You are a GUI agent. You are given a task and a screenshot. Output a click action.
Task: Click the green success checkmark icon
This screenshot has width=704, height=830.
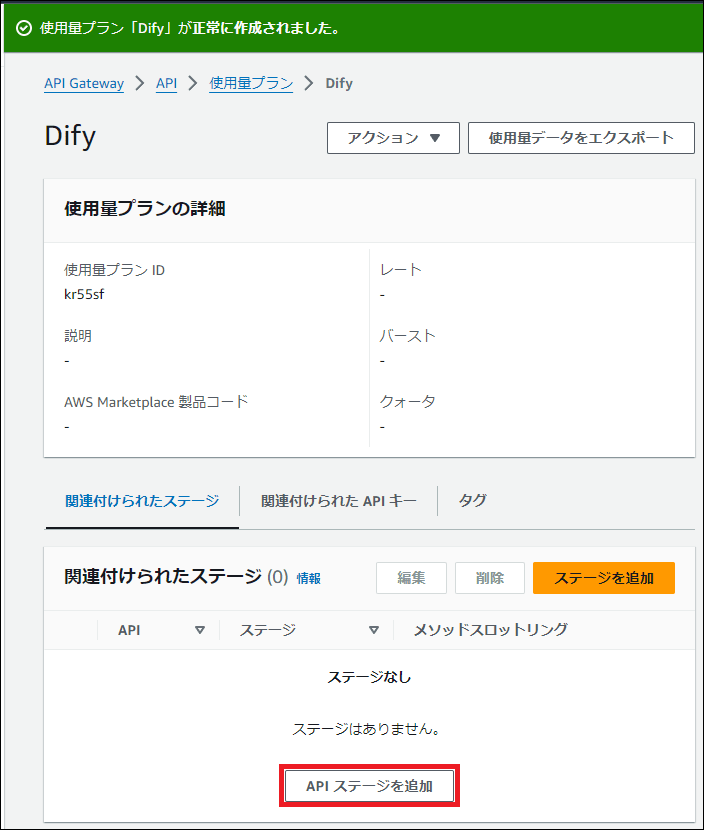pyautogui.click(x=24, y=28)
